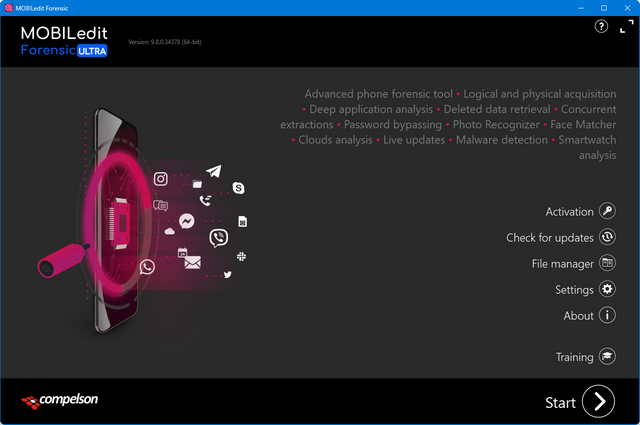The image size is (640, 425).
Task: Toggle the fullscreen corner-brackets icon
Action: [627, 27]
